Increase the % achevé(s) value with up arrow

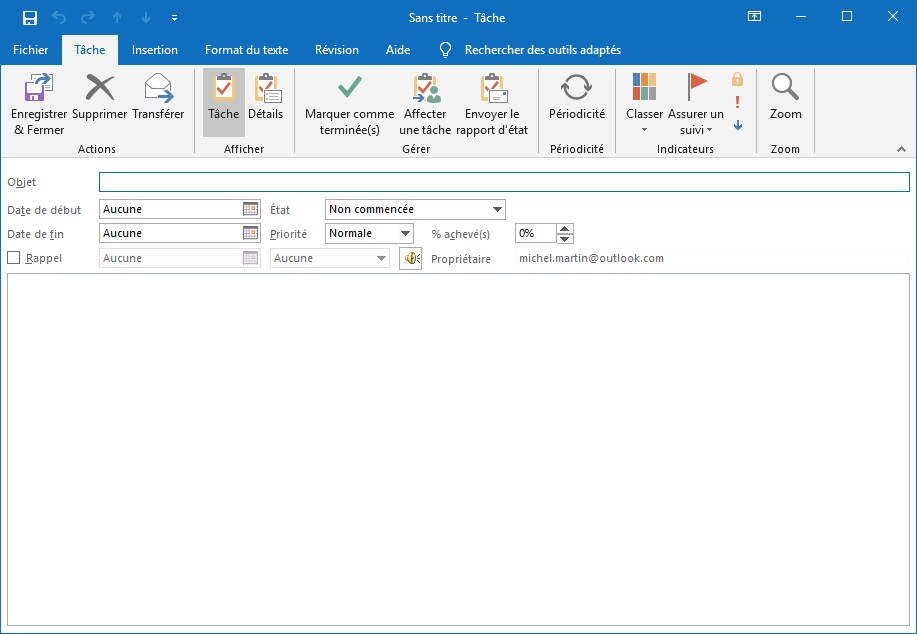click(x=565, y=228)
